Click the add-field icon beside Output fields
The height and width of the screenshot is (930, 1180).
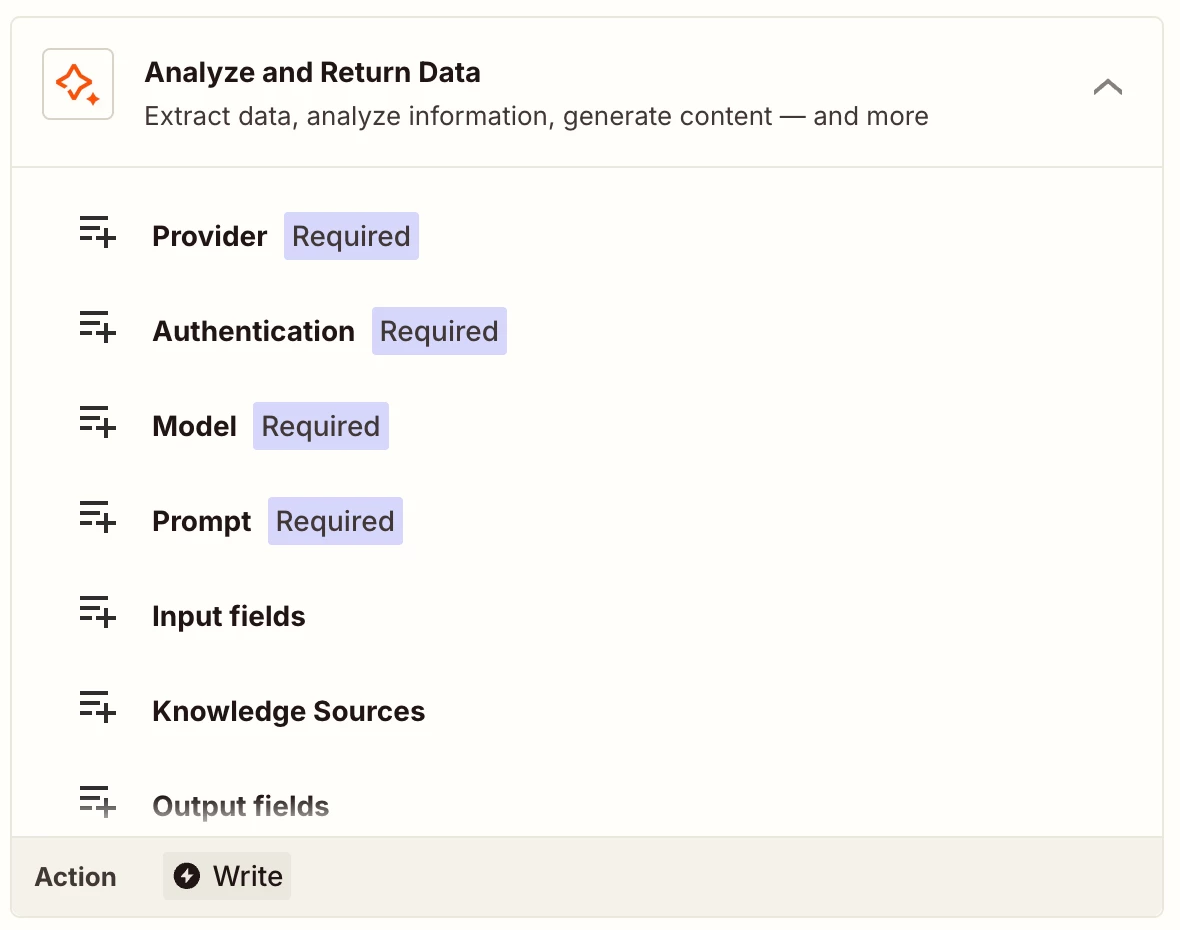point(98,802)
